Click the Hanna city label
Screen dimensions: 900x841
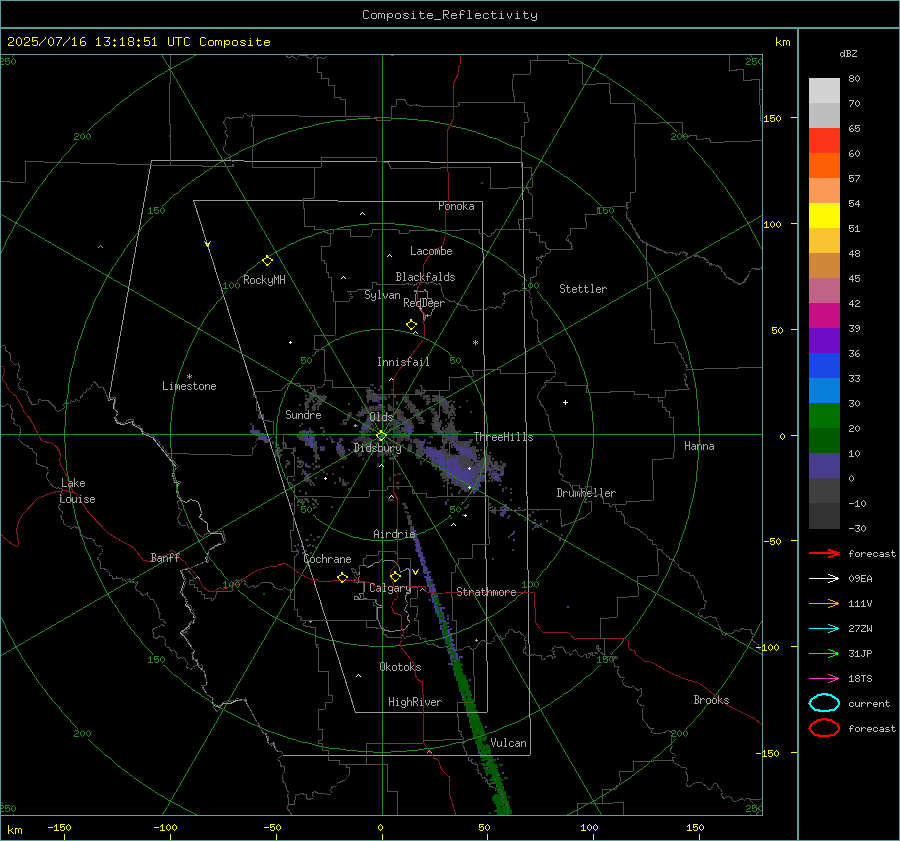coord(699,446)
